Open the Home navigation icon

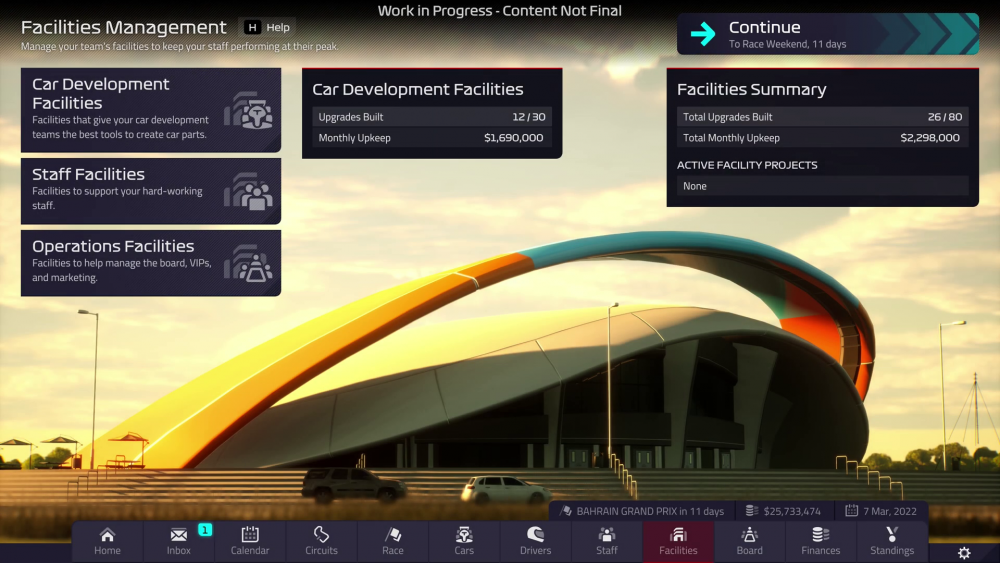click(107, 534)
